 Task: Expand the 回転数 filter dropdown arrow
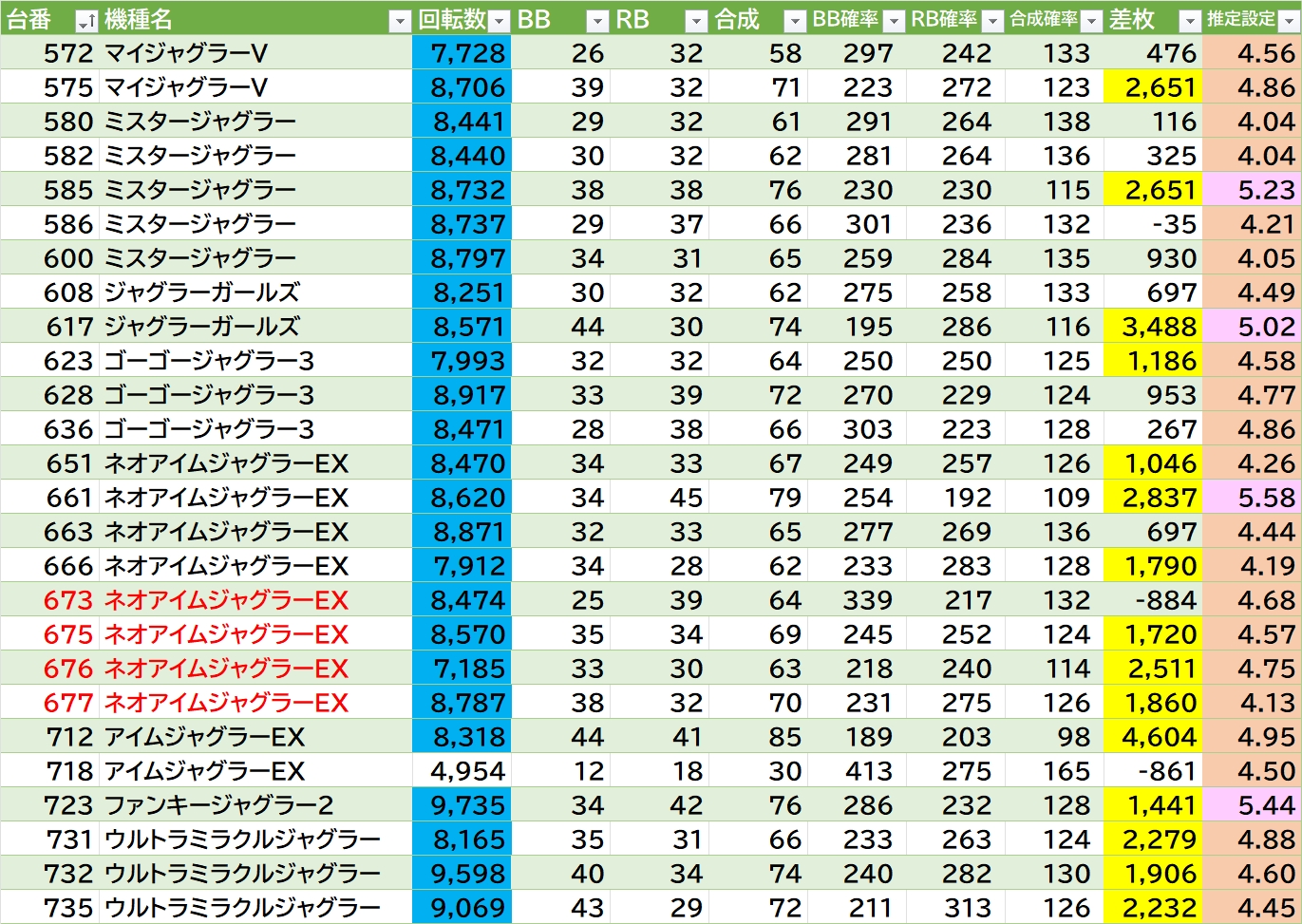point(499,21)
